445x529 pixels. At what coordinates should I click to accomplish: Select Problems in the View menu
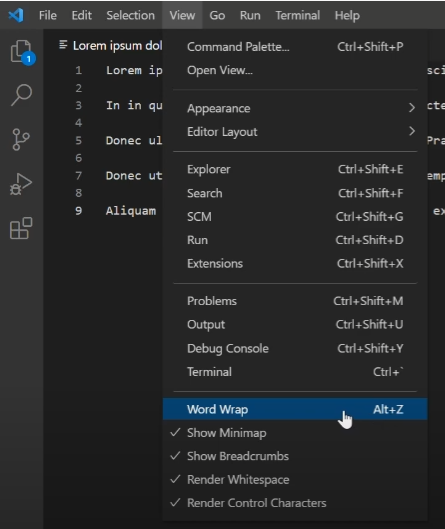click(x=295, y=301)
